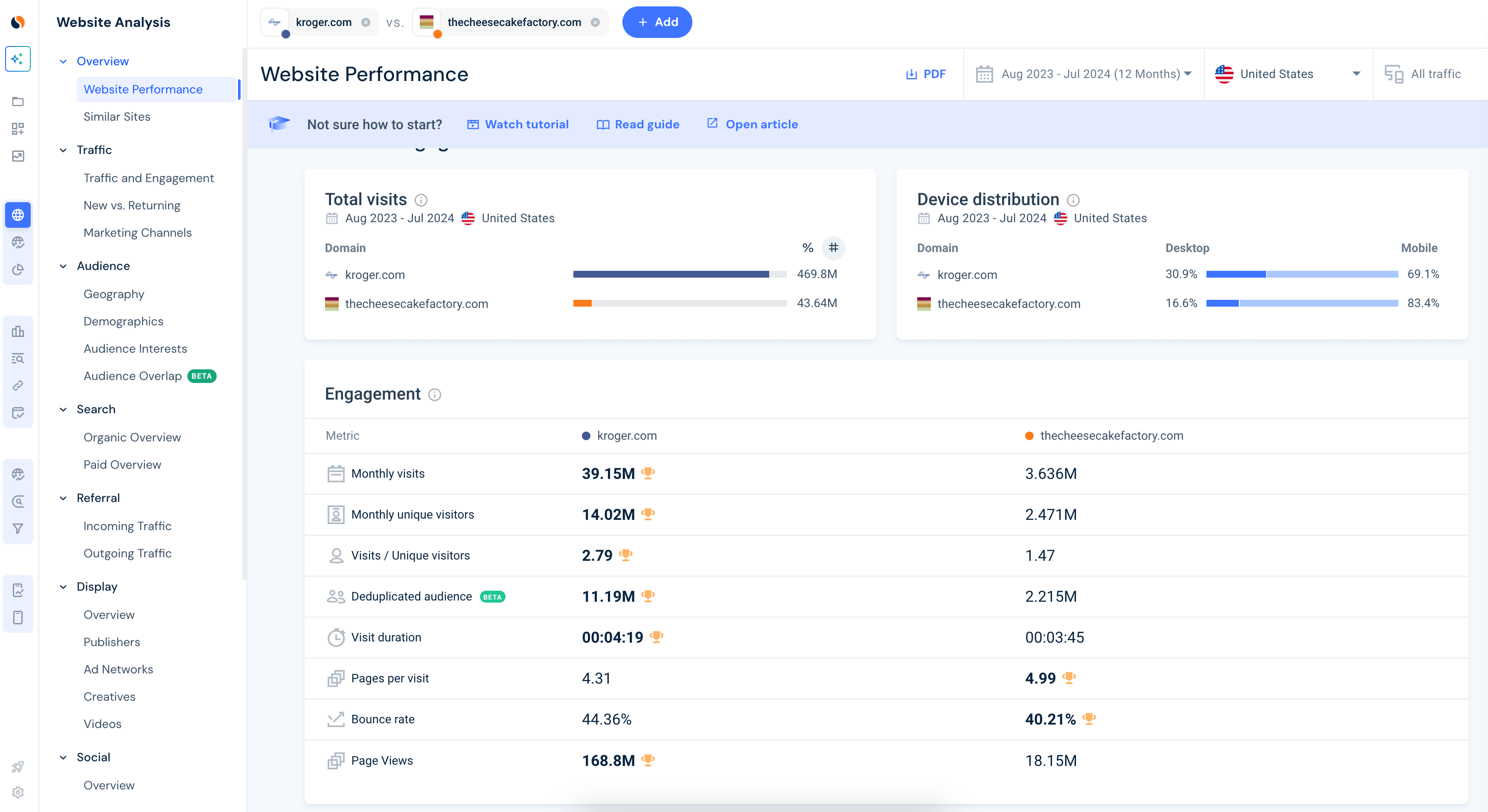Switch Total visits to percent view
The width and height of the screenshot is (1488, 812).
click(x=808, y=248)
